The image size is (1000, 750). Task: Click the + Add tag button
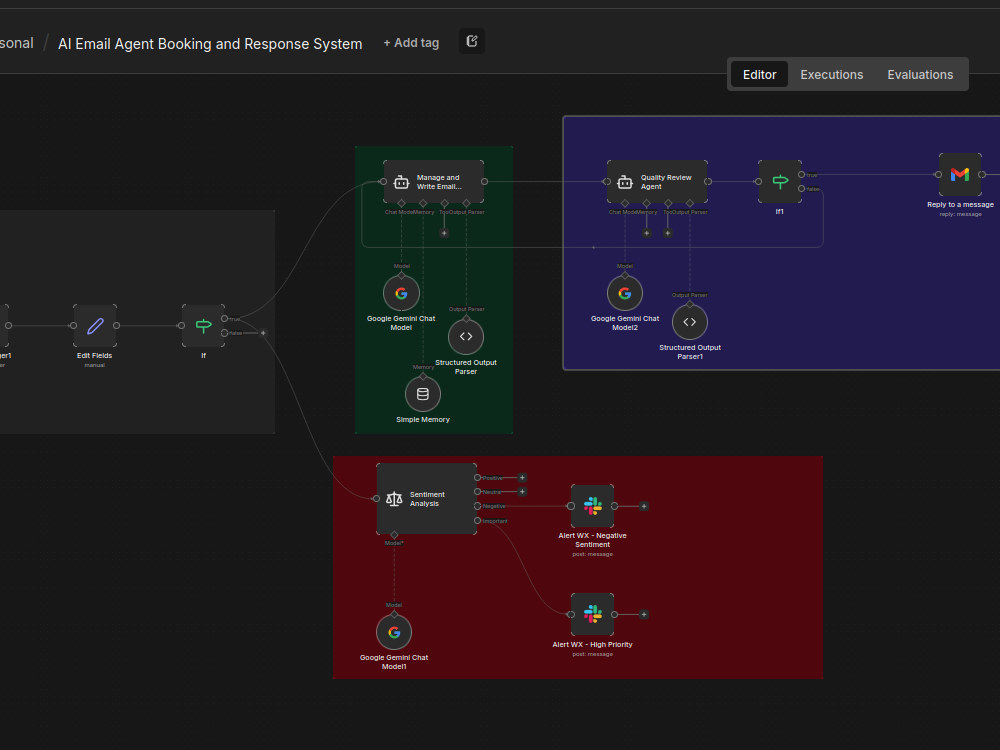point(411,43)
